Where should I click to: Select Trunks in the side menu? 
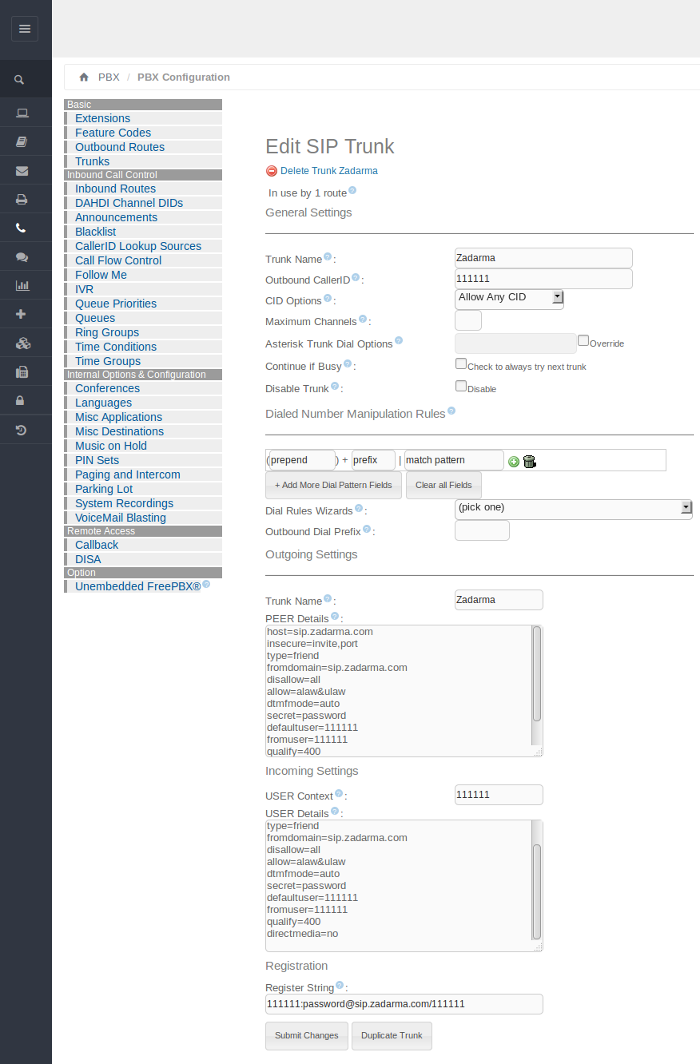[x=92, y=162]
